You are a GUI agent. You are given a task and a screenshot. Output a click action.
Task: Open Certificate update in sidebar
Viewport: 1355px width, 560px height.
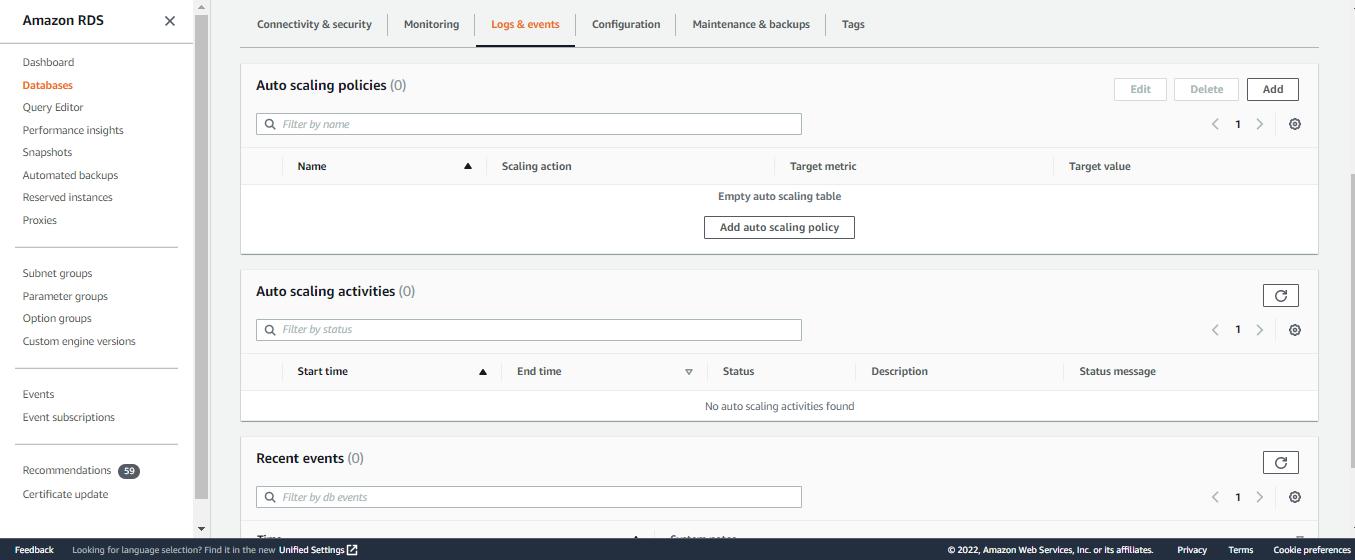[65, 494]
